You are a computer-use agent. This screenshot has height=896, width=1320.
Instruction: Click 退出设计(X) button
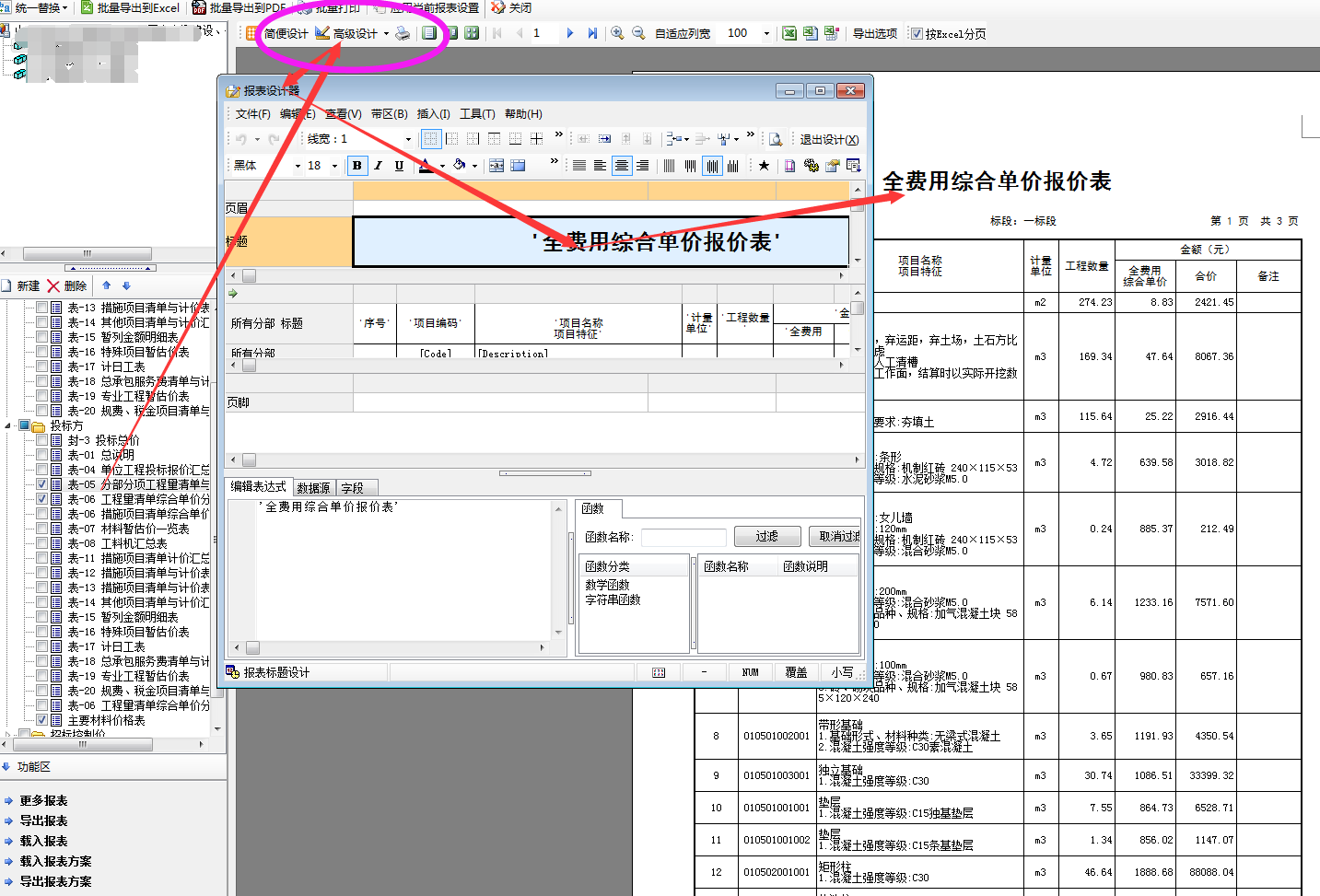coord(828,140)
